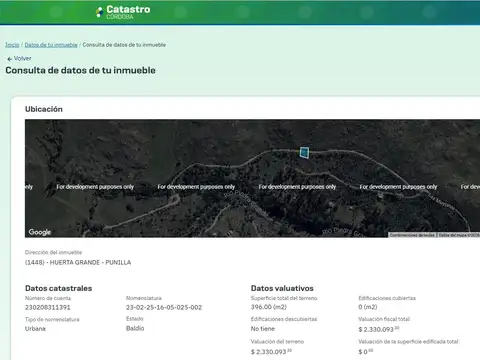Select the 396.00 (m2) surface value
Viewport: 480px width, 360px height.
269,307
